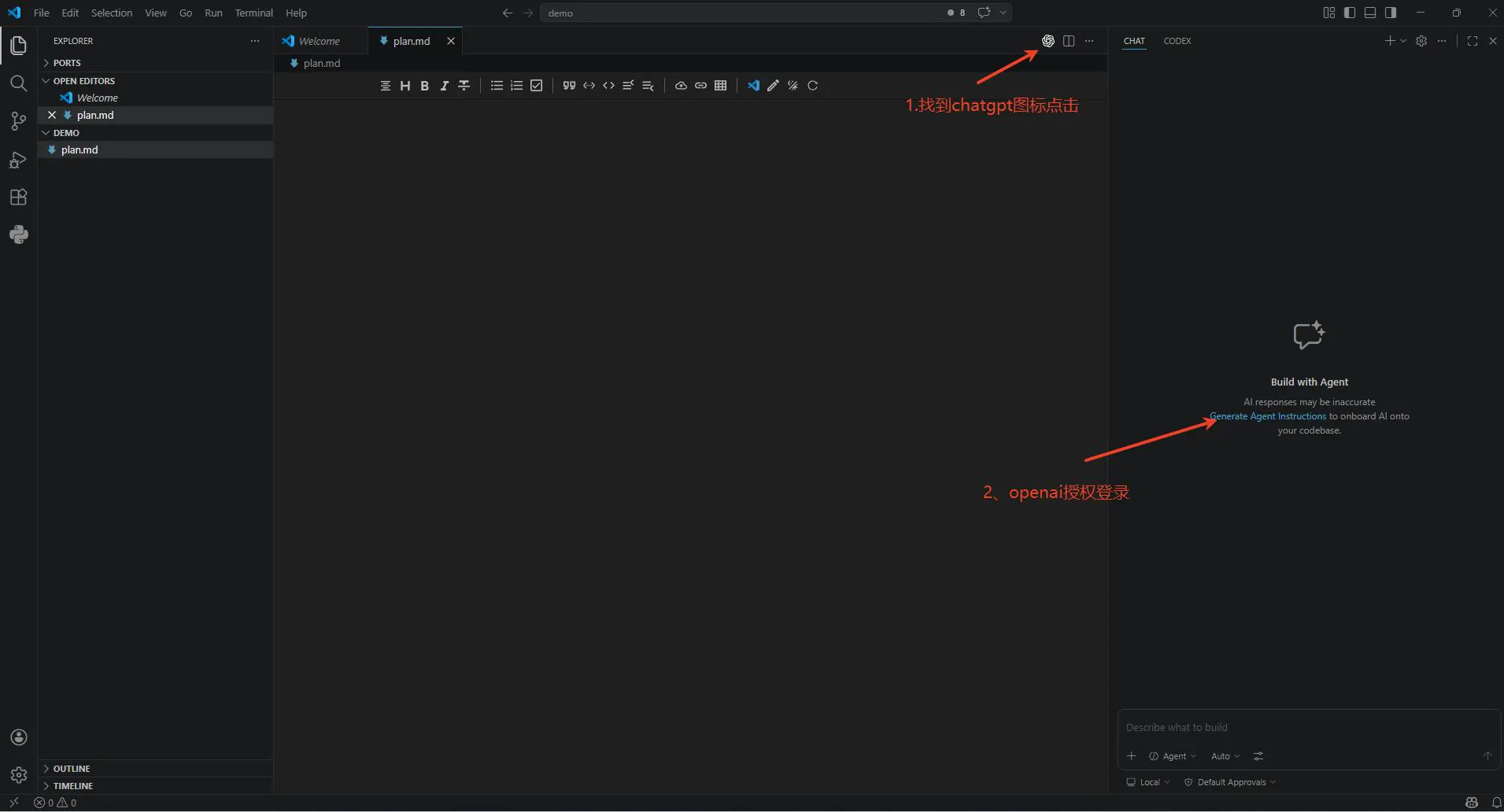Open the new chat dropdown arrow beside plus
1504x812 pixels.
click(x=1403, y=41)
